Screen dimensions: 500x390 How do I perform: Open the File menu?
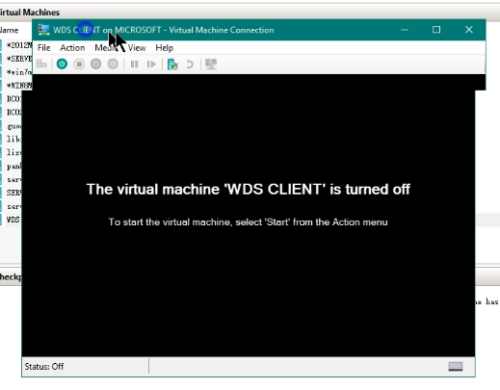click(44, 48)
